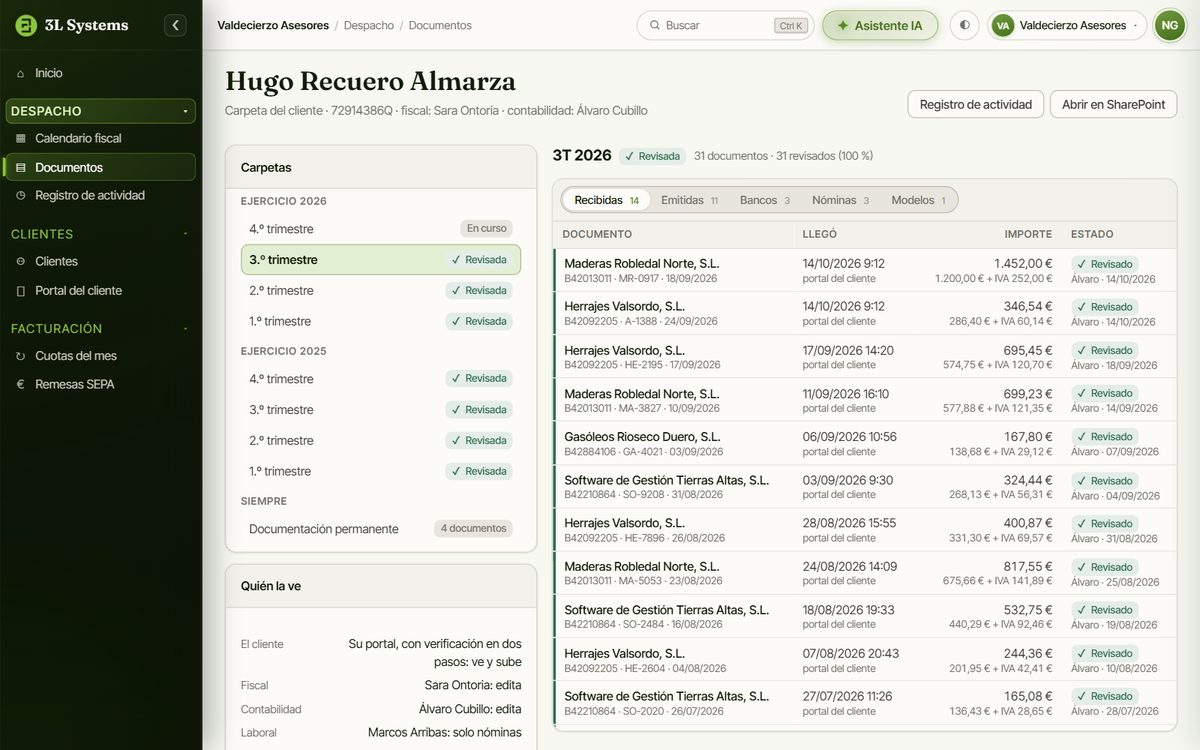The height and width of the screenshot is (750, 1200).
Task: Select 3.º trimestre of Ejercicio 2026
Action: 381,260
